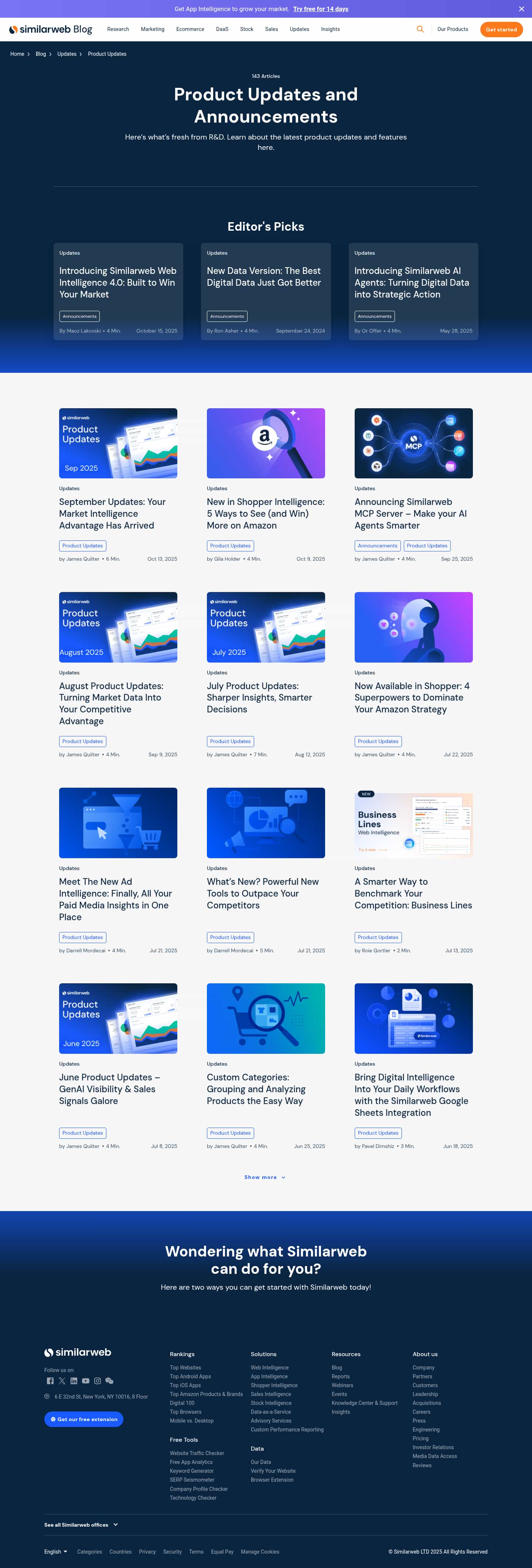Click the footer Similarweb logo
Screen dimensions: 532x1568
(77, 1352)
